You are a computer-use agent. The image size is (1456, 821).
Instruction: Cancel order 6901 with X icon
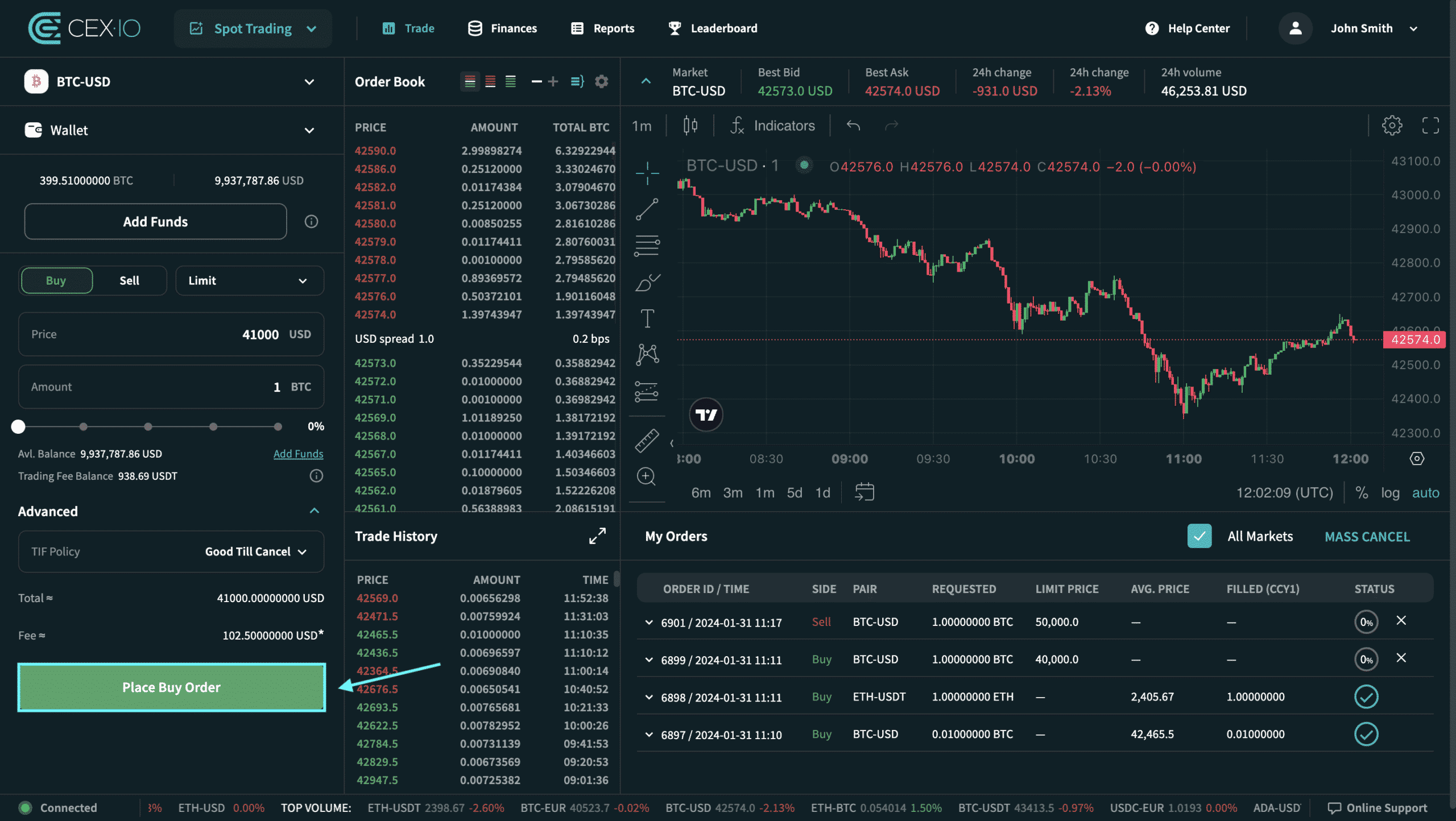(1401, 620)
